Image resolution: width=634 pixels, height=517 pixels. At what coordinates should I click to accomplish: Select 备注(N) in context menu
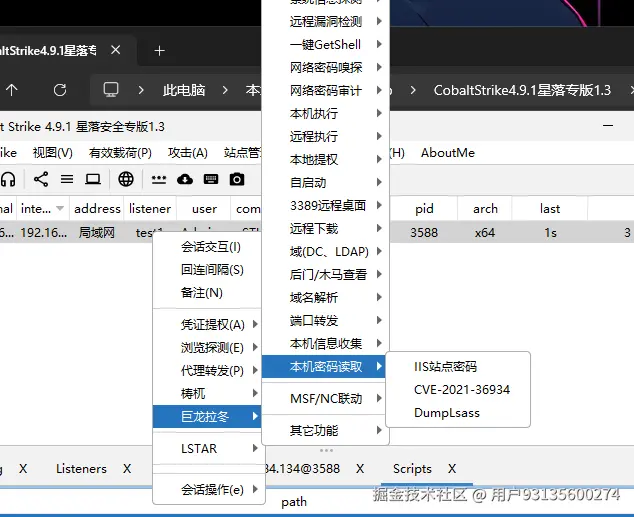(207, 293)
